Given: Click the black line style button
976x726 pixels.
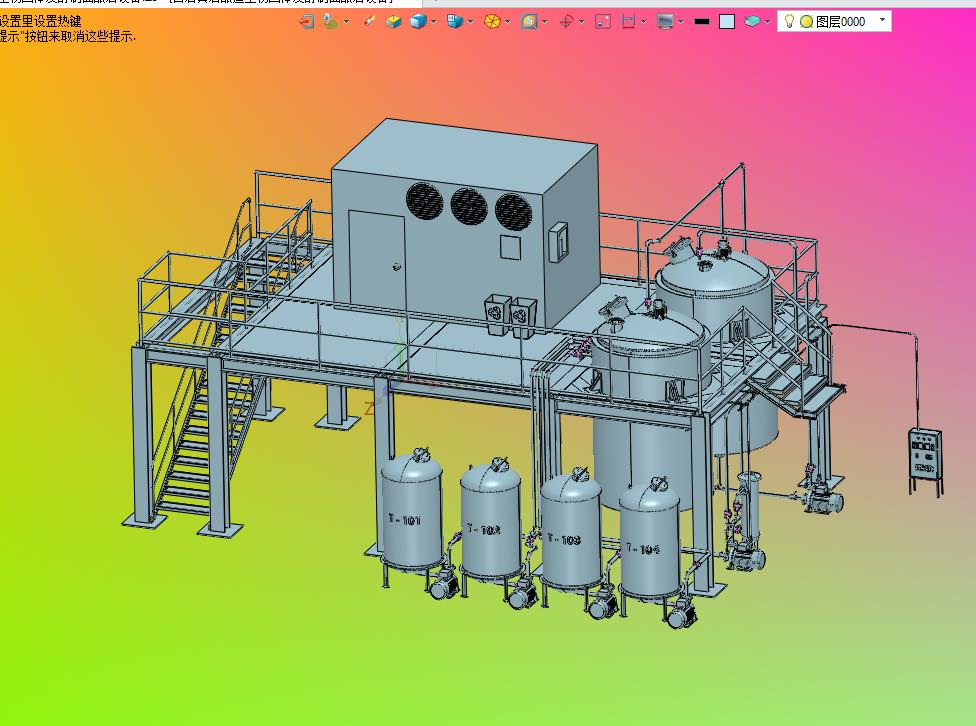Looking at the screenshot, I should 701,21.
